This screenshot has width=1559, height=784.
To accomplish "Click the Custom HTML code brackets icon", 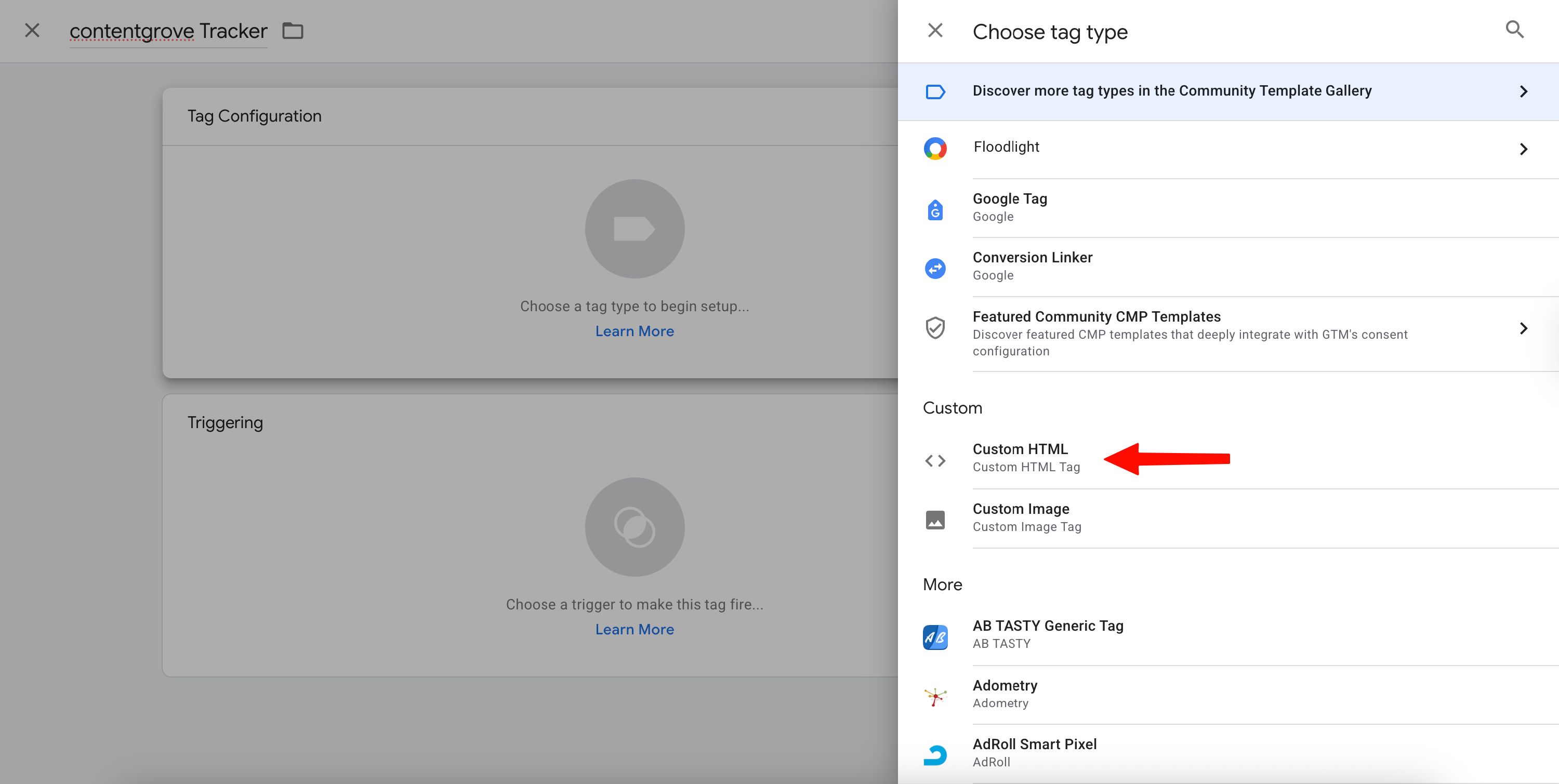I will (x=935, y=460).
